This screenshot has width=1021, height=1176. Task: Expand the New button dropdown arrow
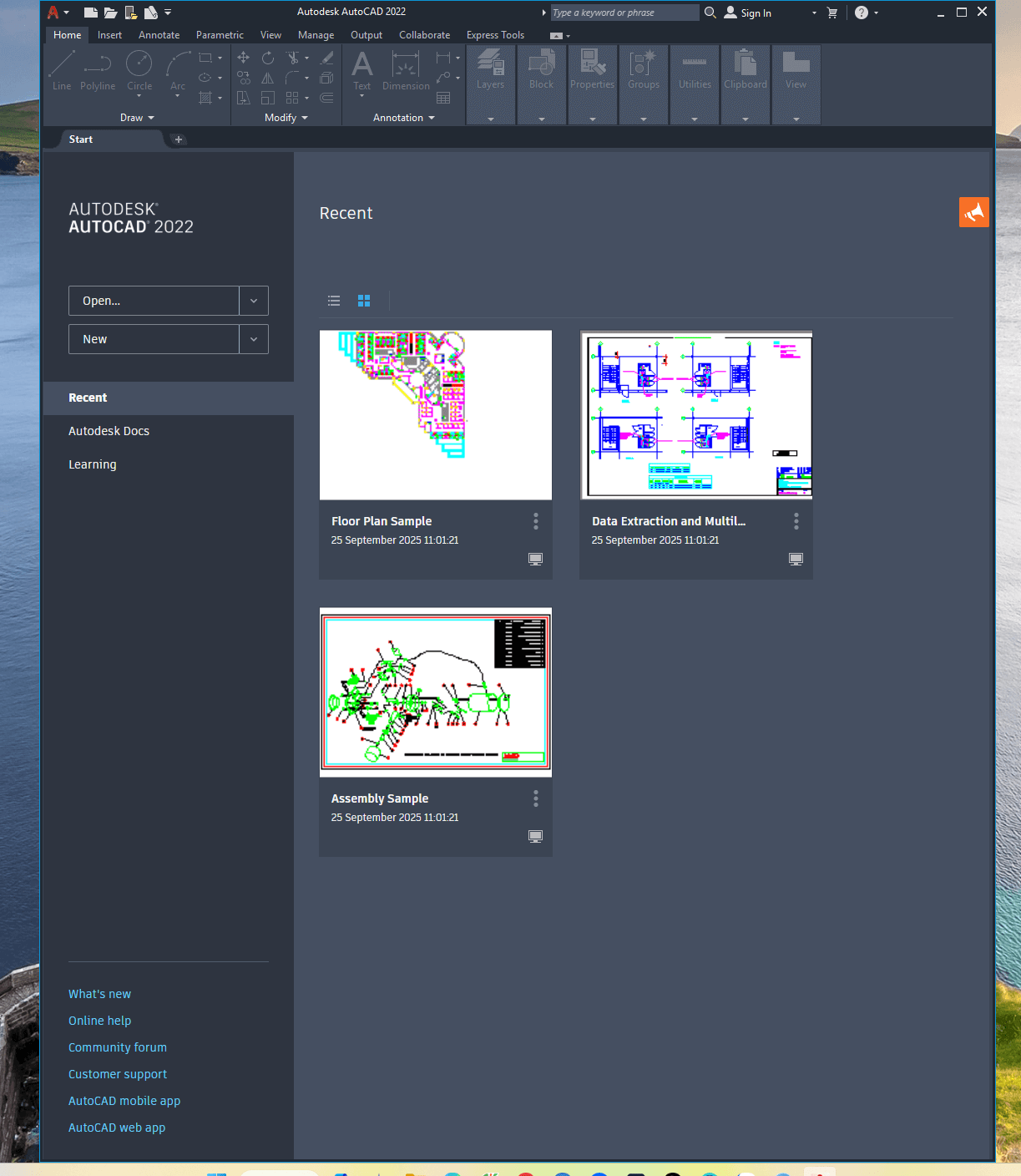click(254, 339)
